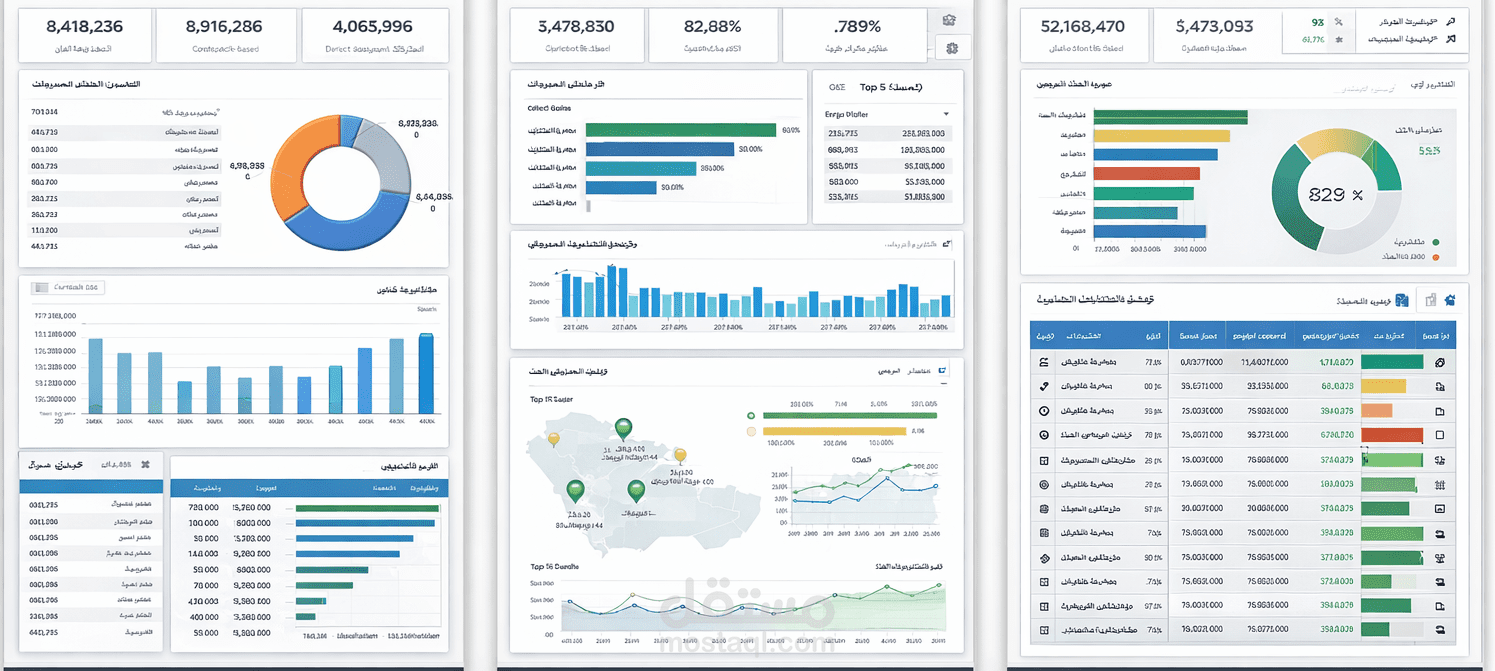Click the yellow map pin on the right
Image resolution: width=1495 pixels, height=671 pixels.
pyautogui.click(x=680, y=456)
